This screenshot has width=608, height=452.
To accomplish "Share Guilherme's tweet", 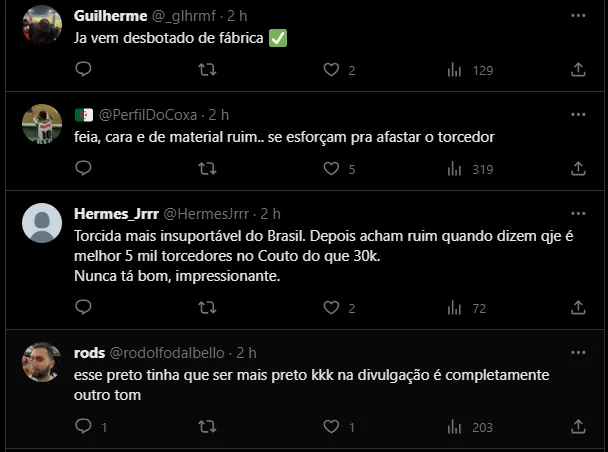I will 578,70.
